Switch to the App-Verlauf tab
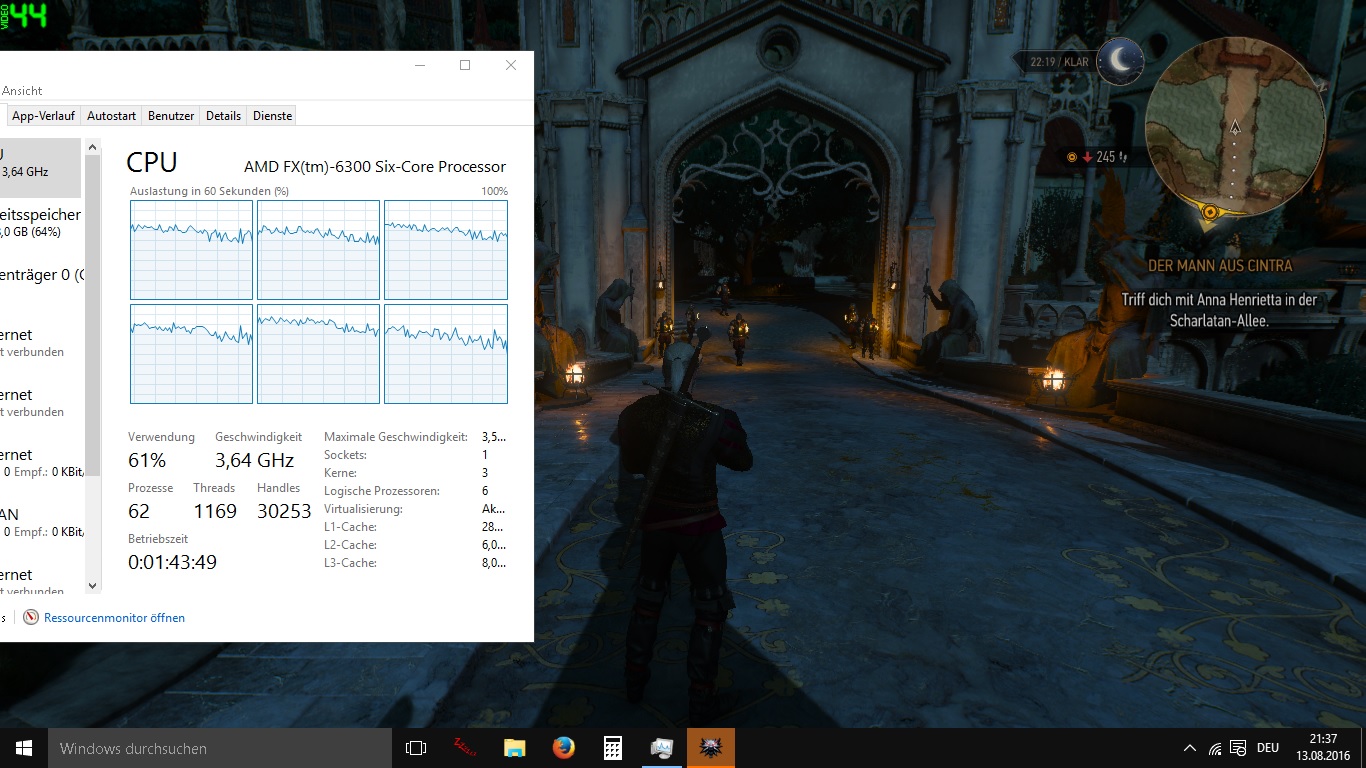The width and height of the screenshot is (1366, 768). [43, 116]
